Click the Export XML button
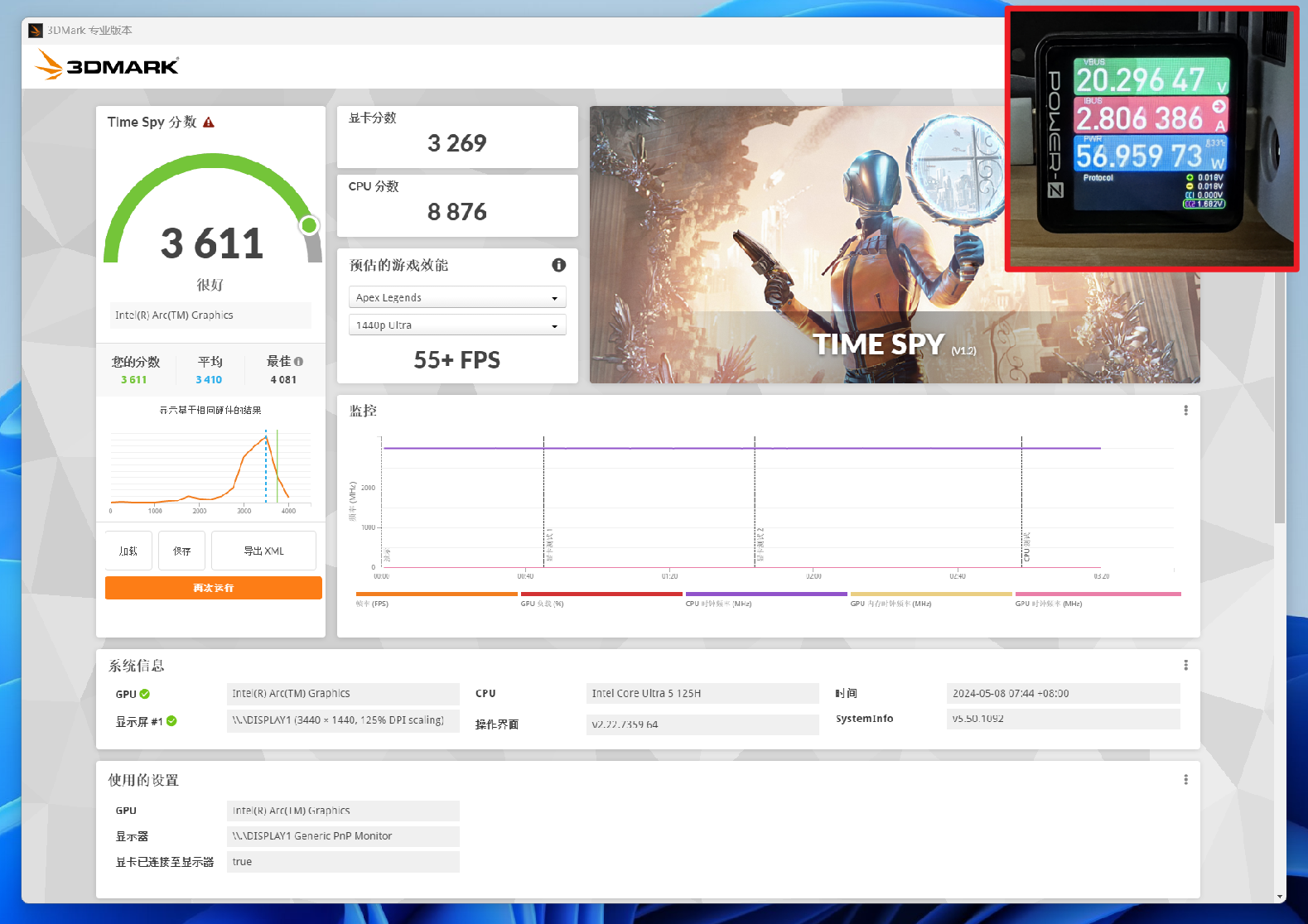This screenshot has width=1308, height=924. point(263,551)
